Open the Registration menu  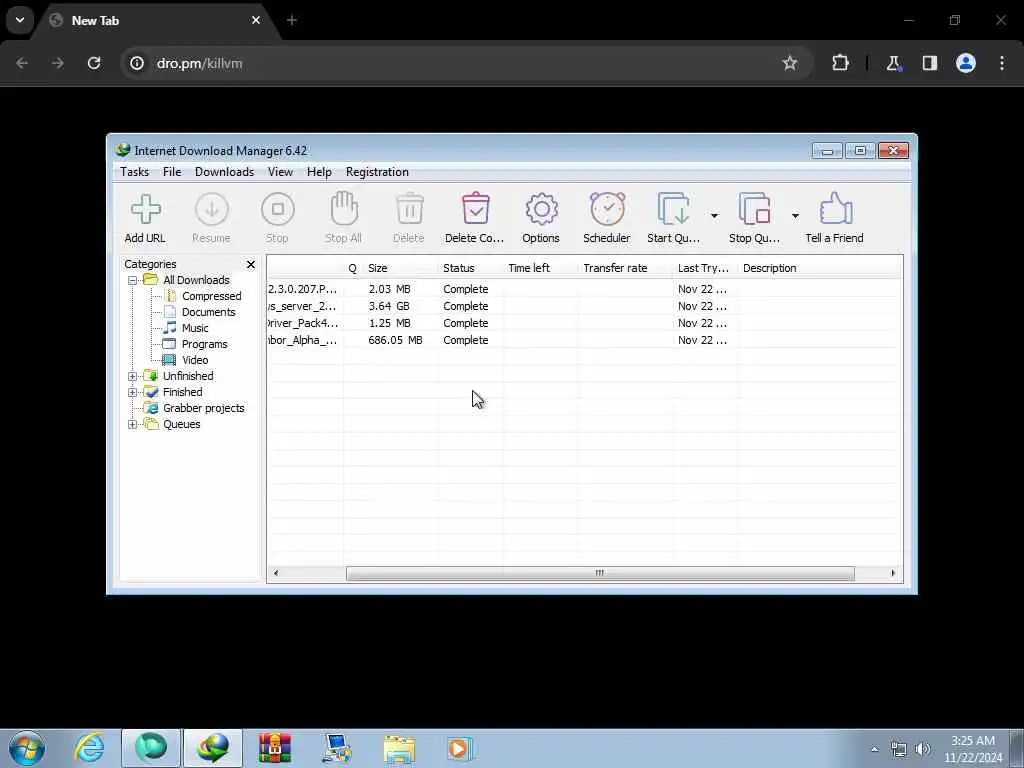[377, 172]
